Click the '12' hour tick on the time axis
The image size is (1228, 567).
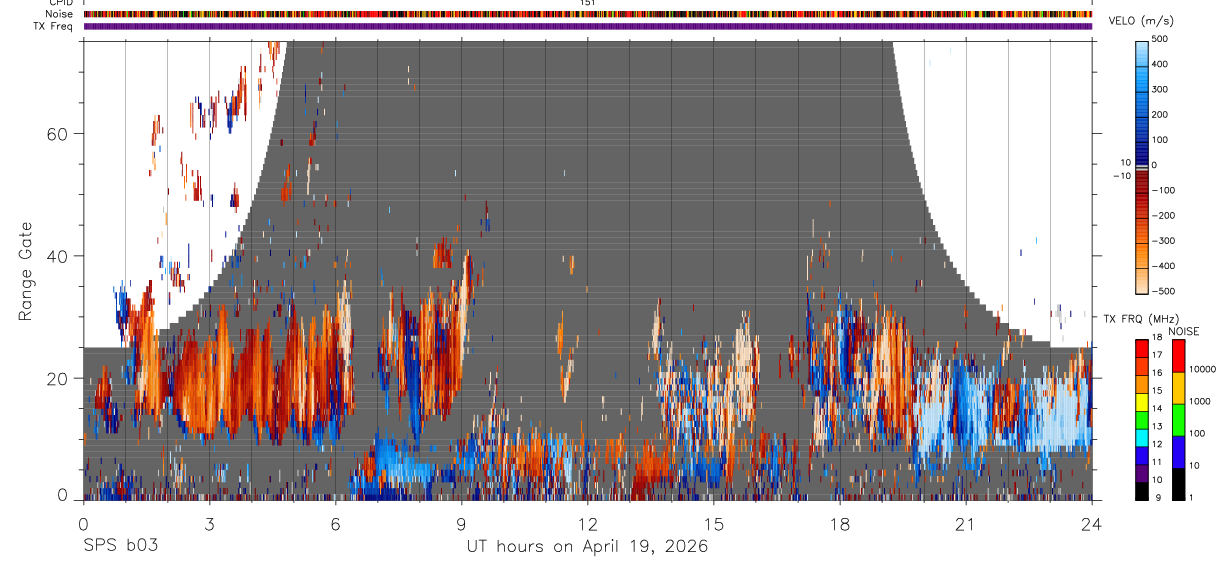(587, 523)
